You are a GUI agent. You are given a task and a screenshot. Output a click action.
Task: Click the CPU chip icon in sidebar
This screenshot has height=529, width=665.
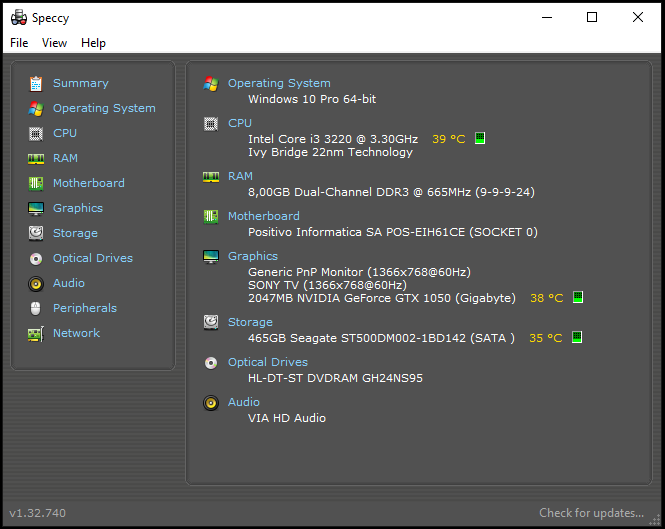point(36,134)
